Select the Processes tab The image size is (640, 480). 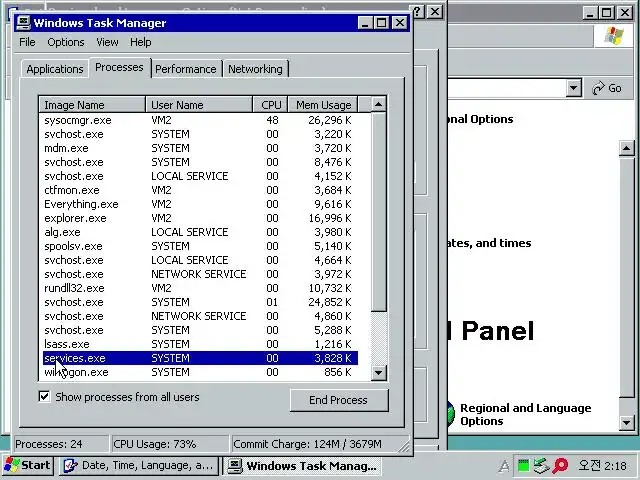[x=119, y=67]
